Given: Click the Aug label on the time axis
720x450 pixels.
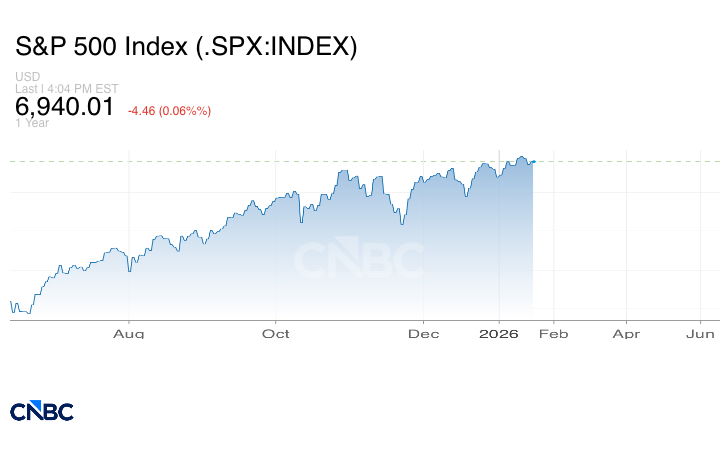Looking at the screenshot, I should click(129, 333).
